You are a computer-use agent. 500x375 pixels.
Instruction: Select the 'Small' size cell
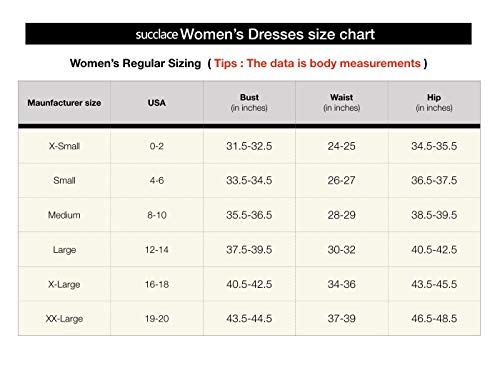[x=64, y=180]
